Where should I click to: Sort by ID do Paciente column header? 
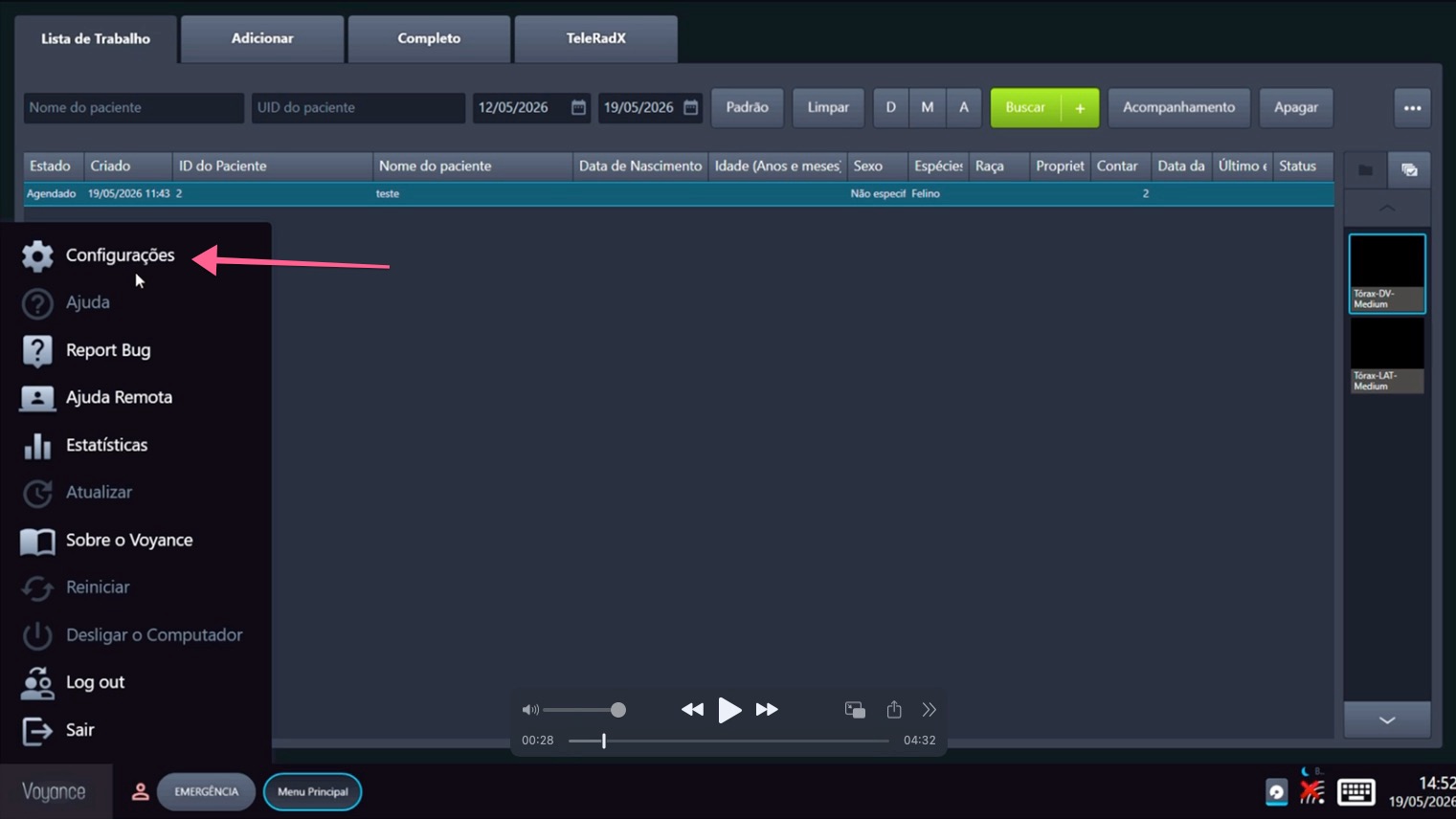[x=273, y=166]
